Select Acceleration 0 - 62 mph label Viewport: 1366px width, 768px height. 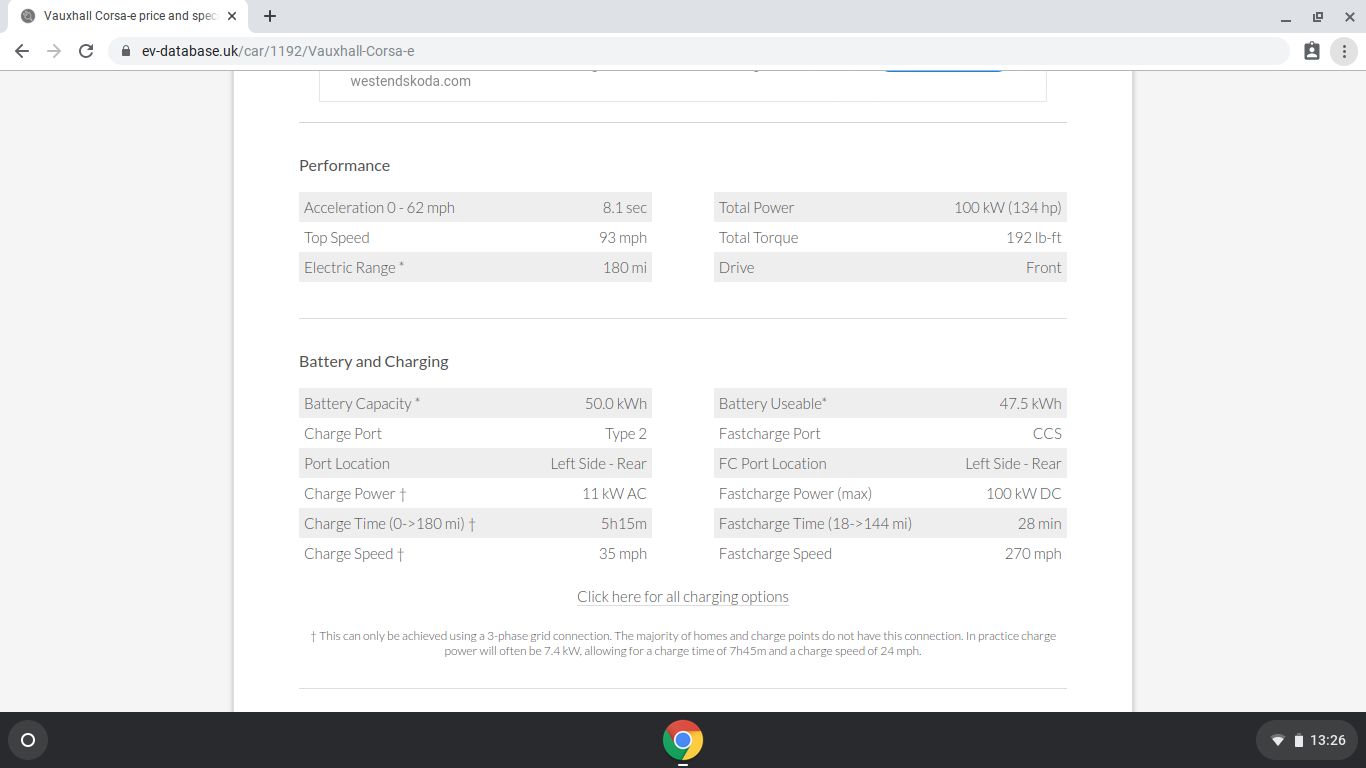pos(379,208)
